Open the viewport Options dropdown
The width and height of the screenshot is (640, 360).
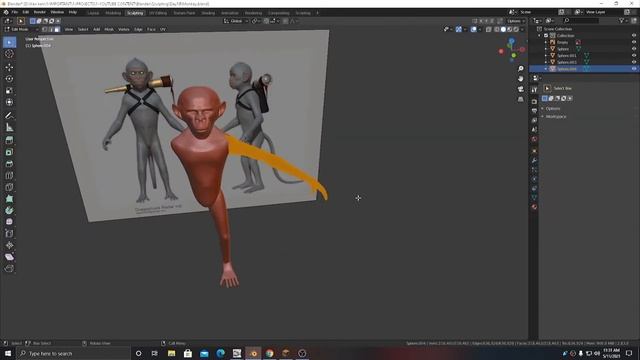(516, 21)
